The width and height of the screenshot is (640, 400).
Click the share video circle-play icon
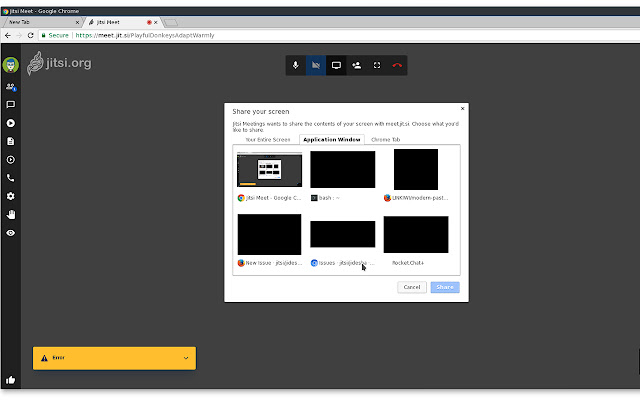click(x=11, y=160)
